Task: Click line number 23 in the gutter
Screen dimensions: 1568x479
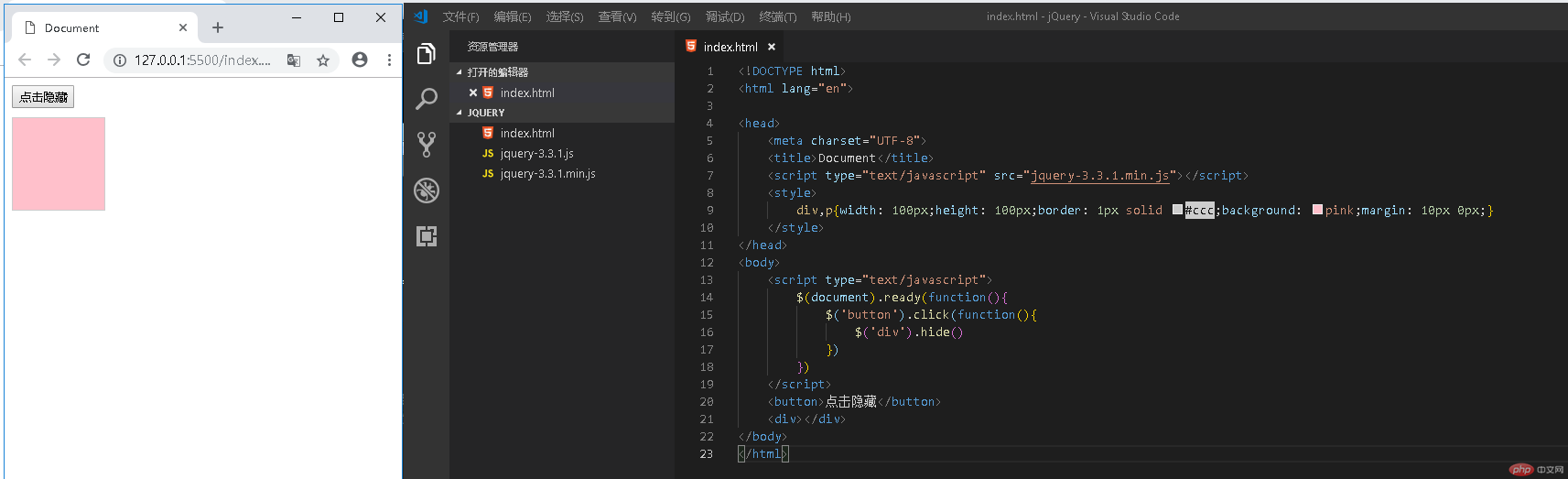Action: click(x=707, y=454)
